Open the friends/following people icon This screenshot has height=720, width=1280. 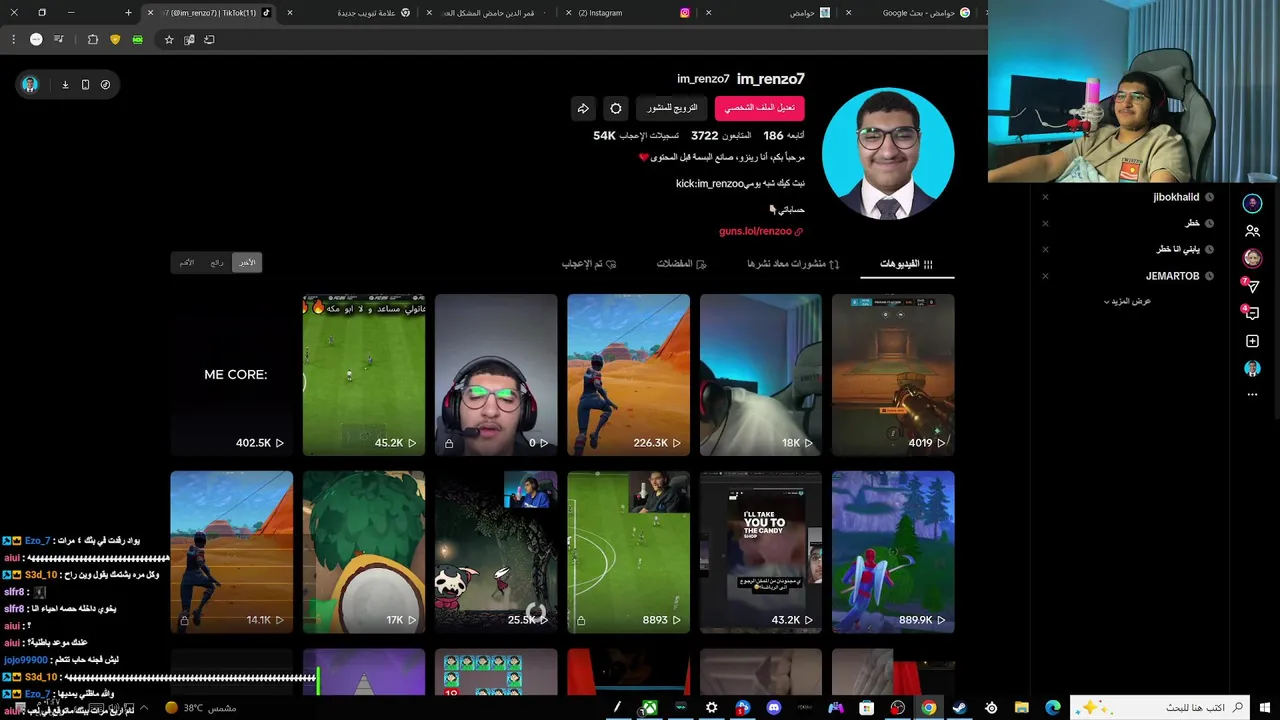[x=1252, y=231]
